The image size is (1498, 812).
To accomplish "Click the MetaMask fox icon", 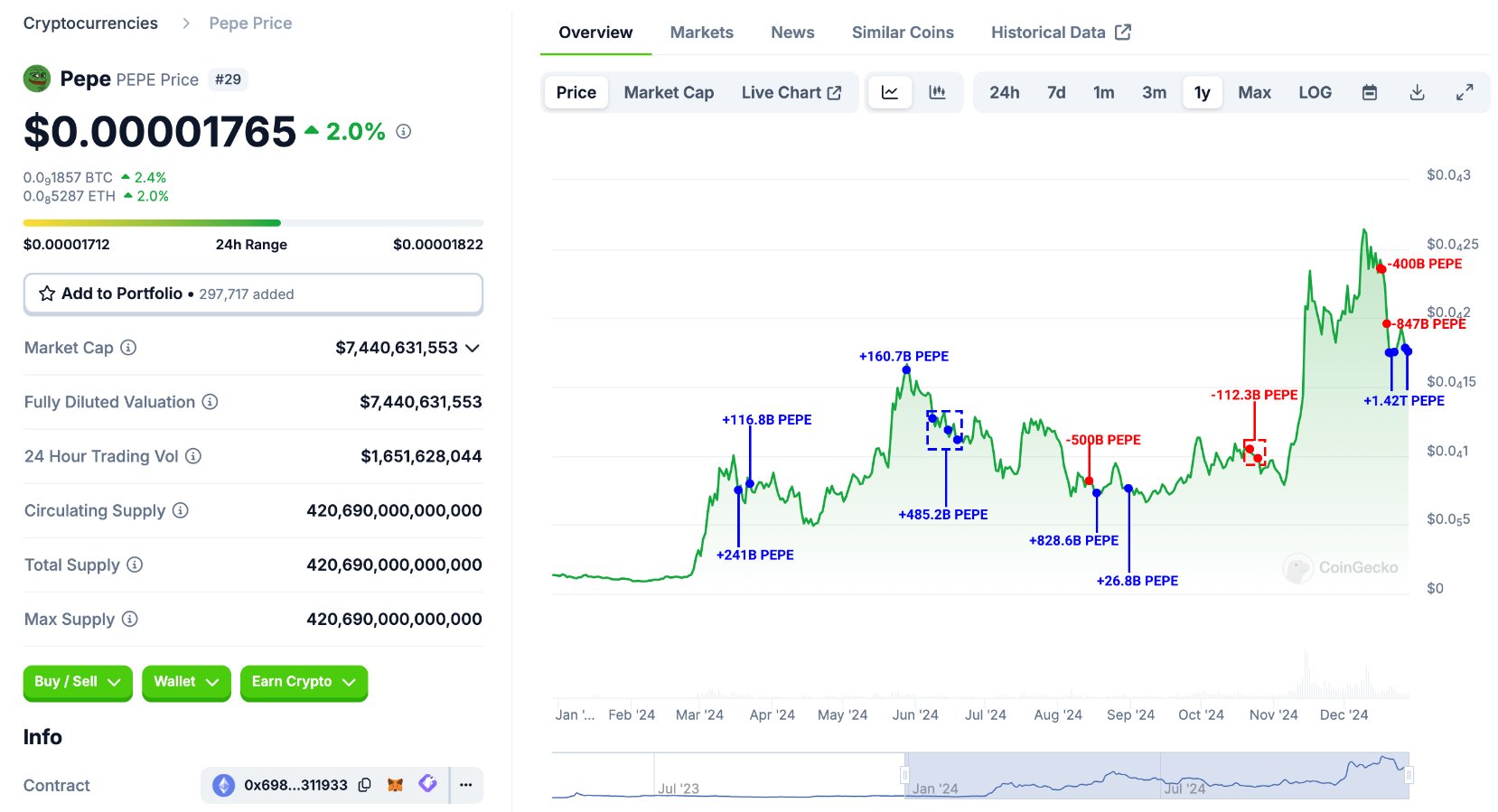I will pyautogui.click(x=395, y=785).
